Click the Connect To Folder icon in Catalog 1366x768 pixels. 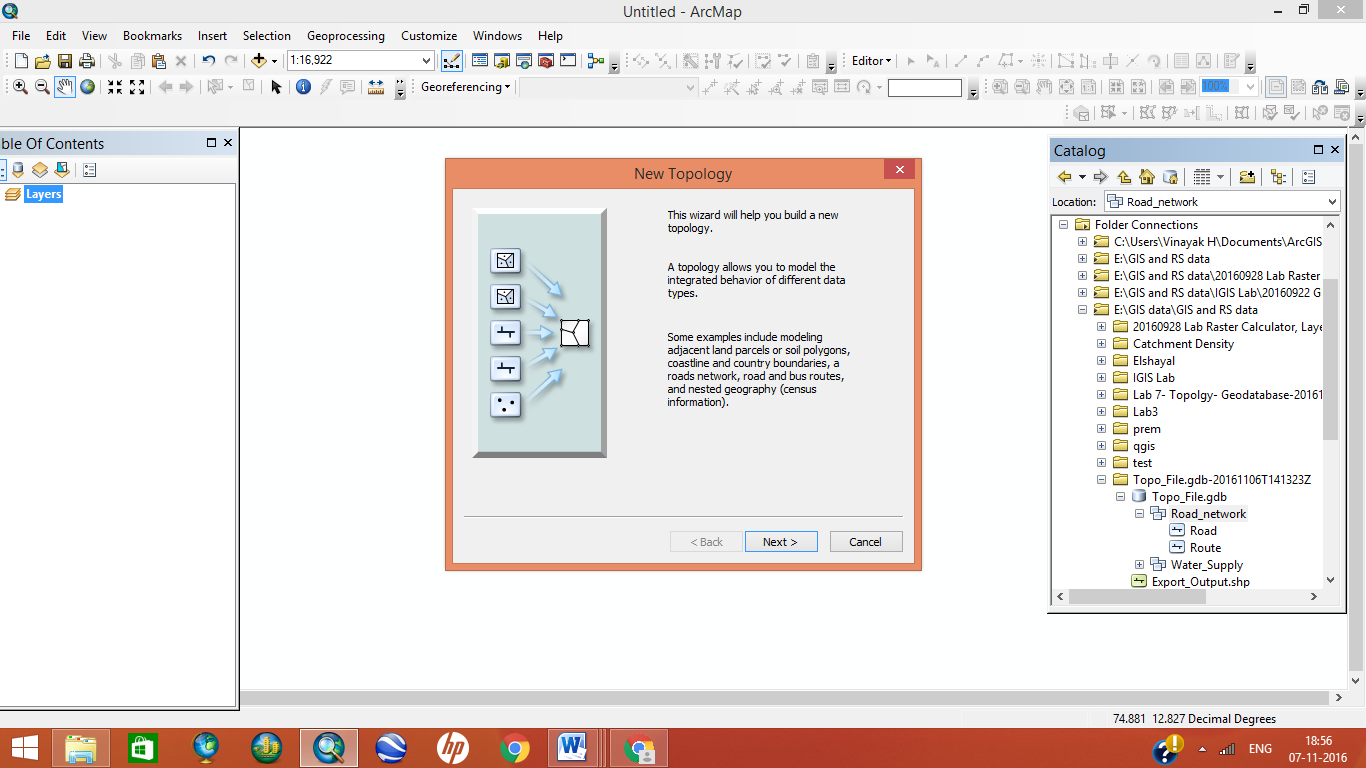click(x=1247, y=177)
